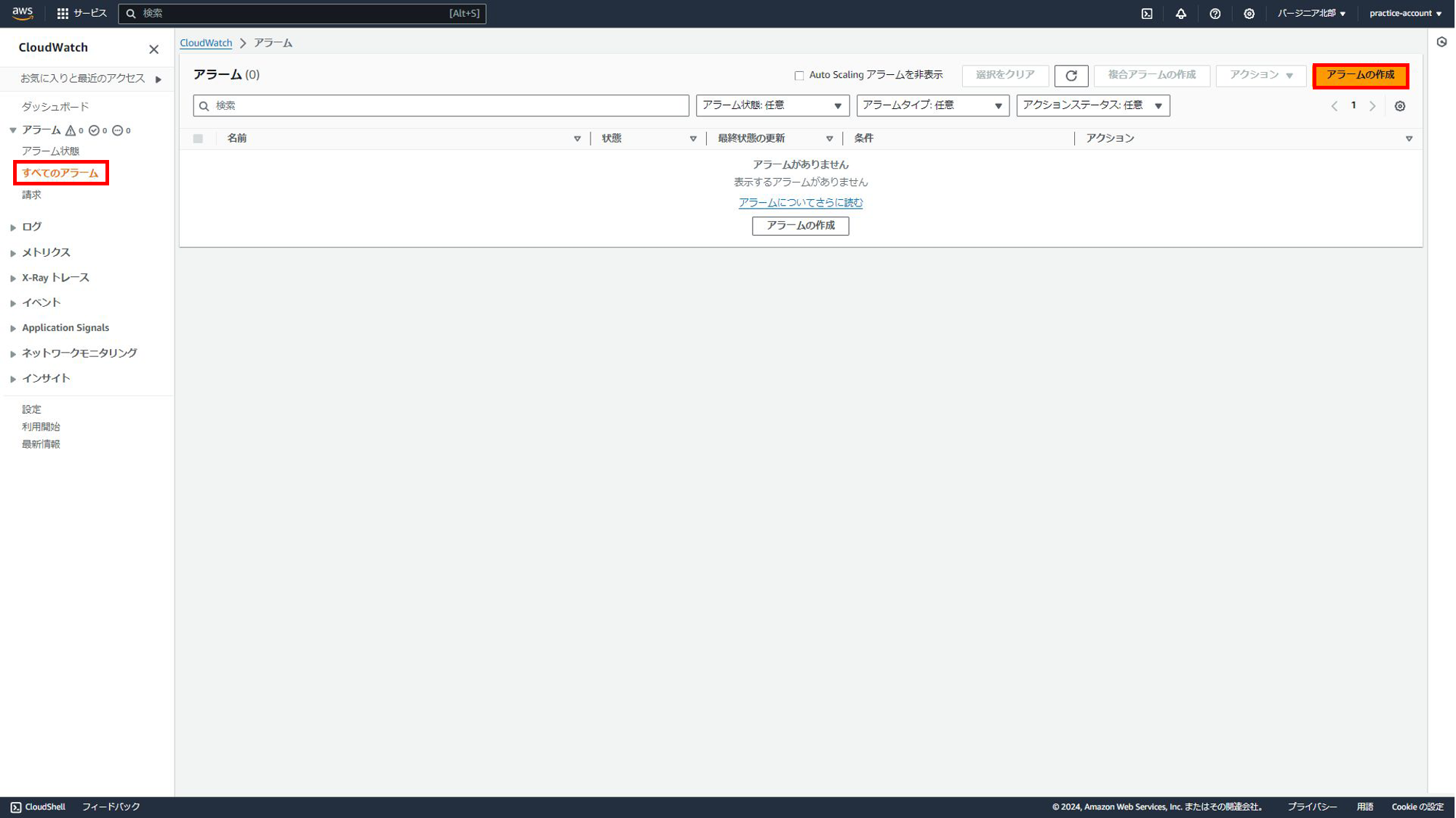Click the orange アラームの作成 button
The image size is (1456, 818).
coord(1360,76)
